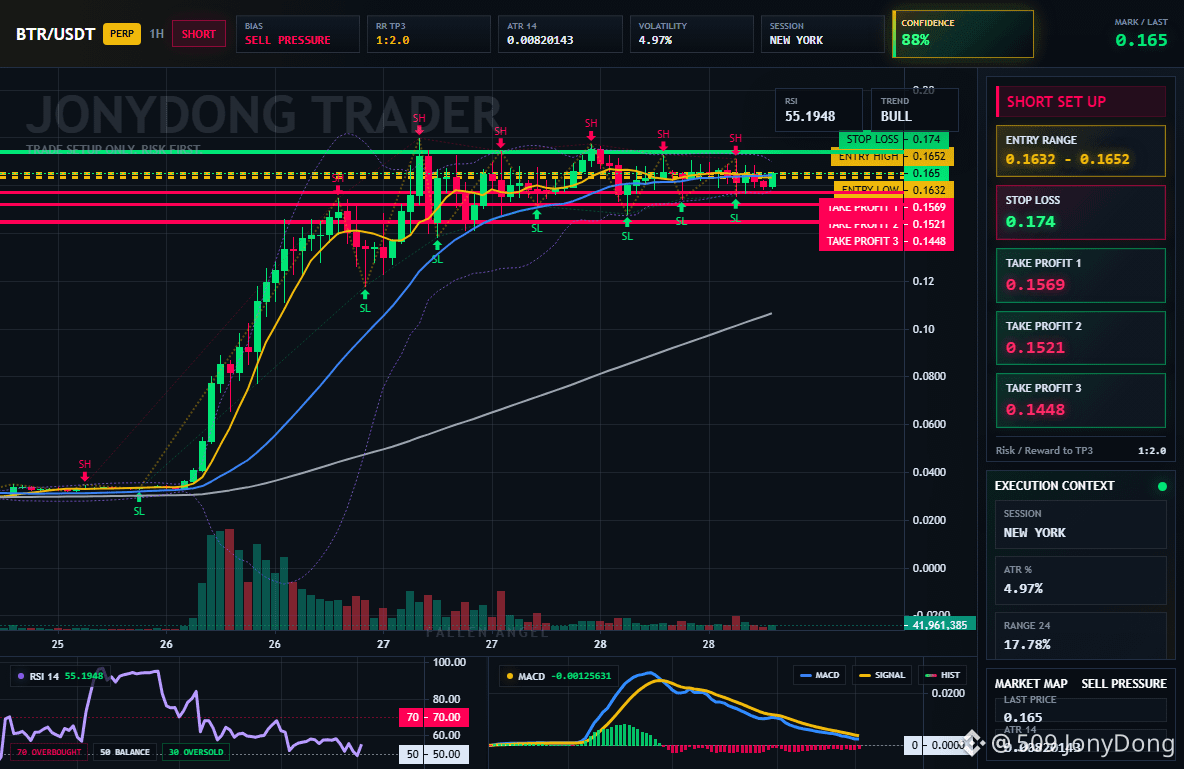The width and height of the screenshot is (1184, 769).
Task: Click the EXECUTION CONTEXT section title
Action: click(x=1054, y=486)
